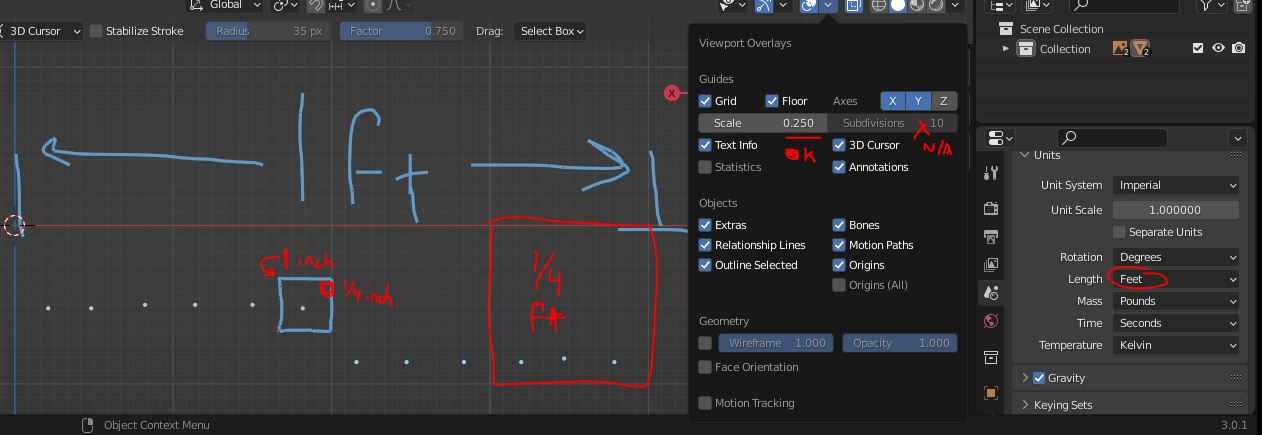Open the Mass dropdown showing Pounds
The height and width of the screenshot is (435, 1262).
(x=1176, y=301)
